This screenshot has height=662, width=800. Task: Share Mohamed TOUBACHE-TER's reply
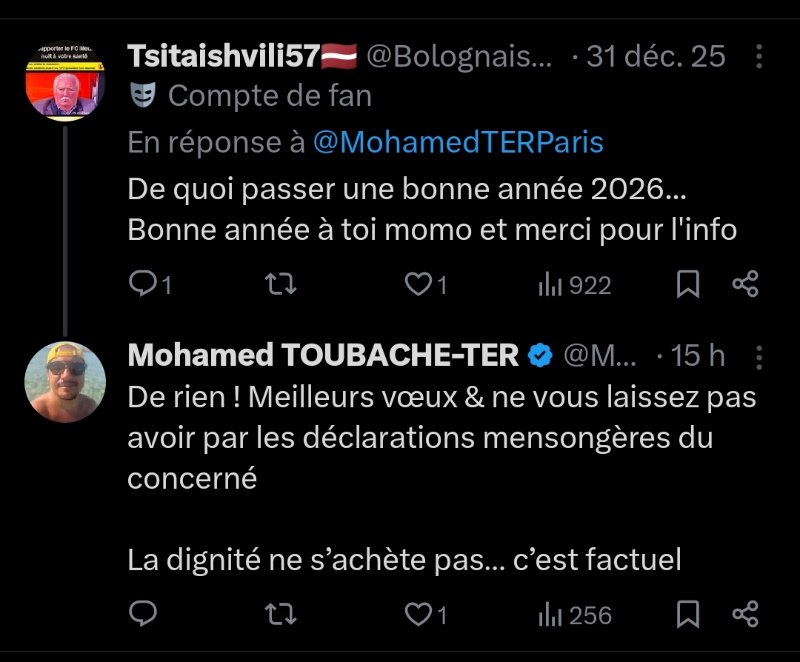point(745,614)
